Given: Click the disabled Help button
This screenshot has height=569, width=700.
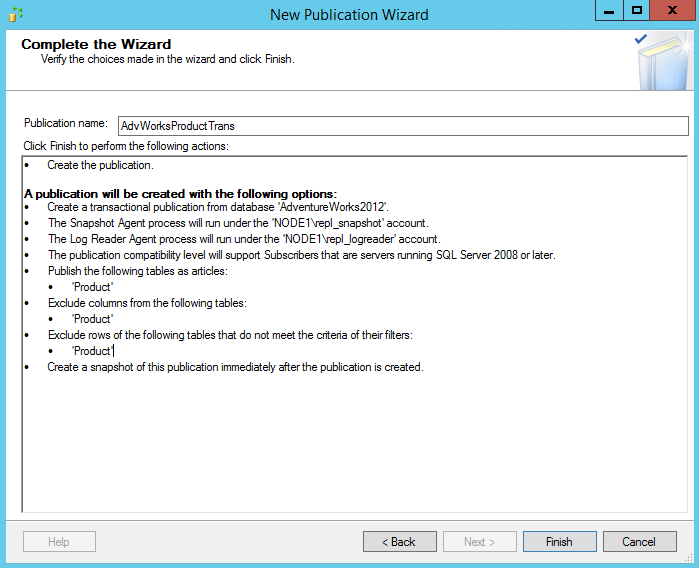Looking at the screenshot, I should [x=59, y=542].
